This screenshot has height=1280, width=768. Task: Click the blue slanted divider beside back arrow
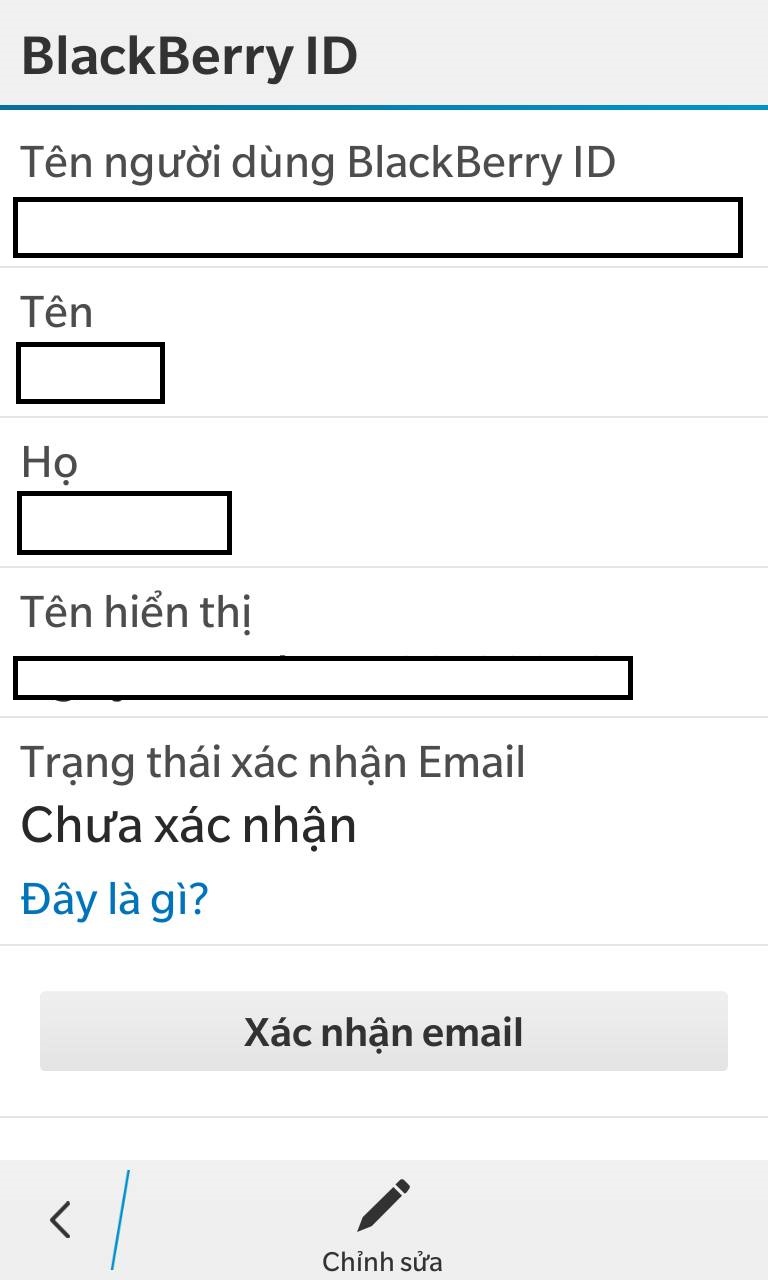point(120,1220)
